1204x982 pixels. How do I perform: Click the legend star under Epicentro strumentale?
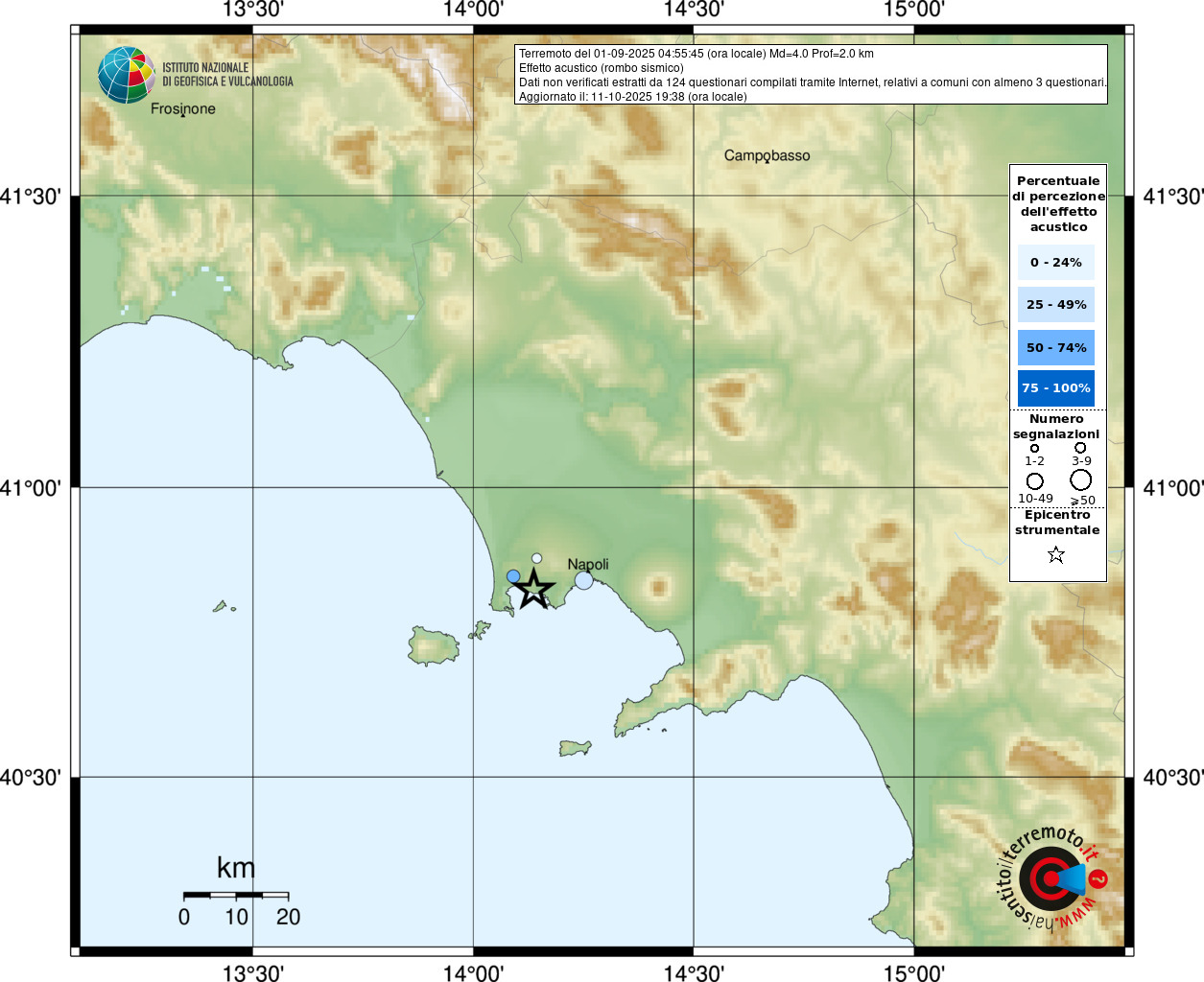1056,554
